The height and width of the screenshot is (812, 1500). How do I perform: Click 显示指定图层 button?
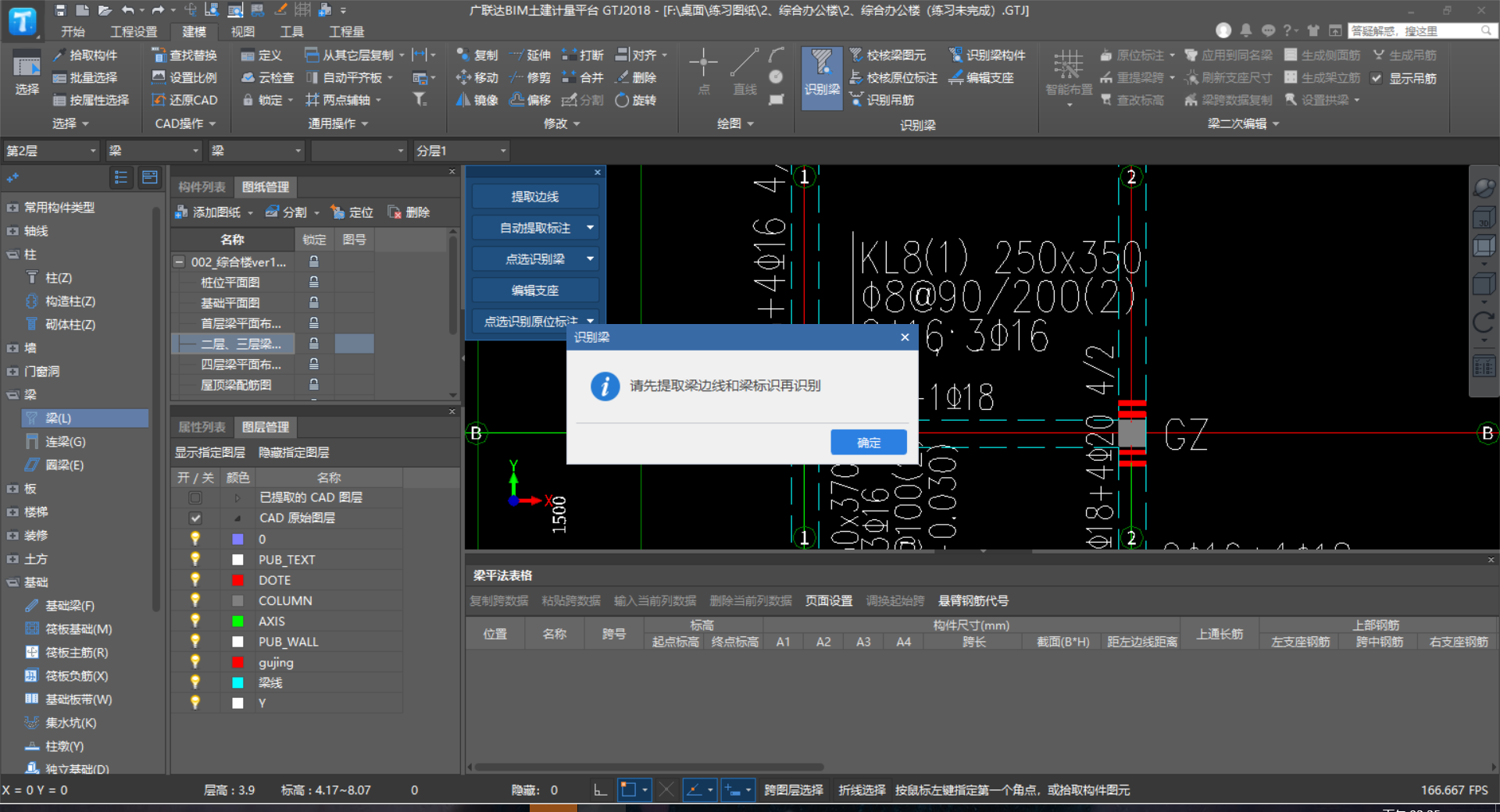click(209, 453)
